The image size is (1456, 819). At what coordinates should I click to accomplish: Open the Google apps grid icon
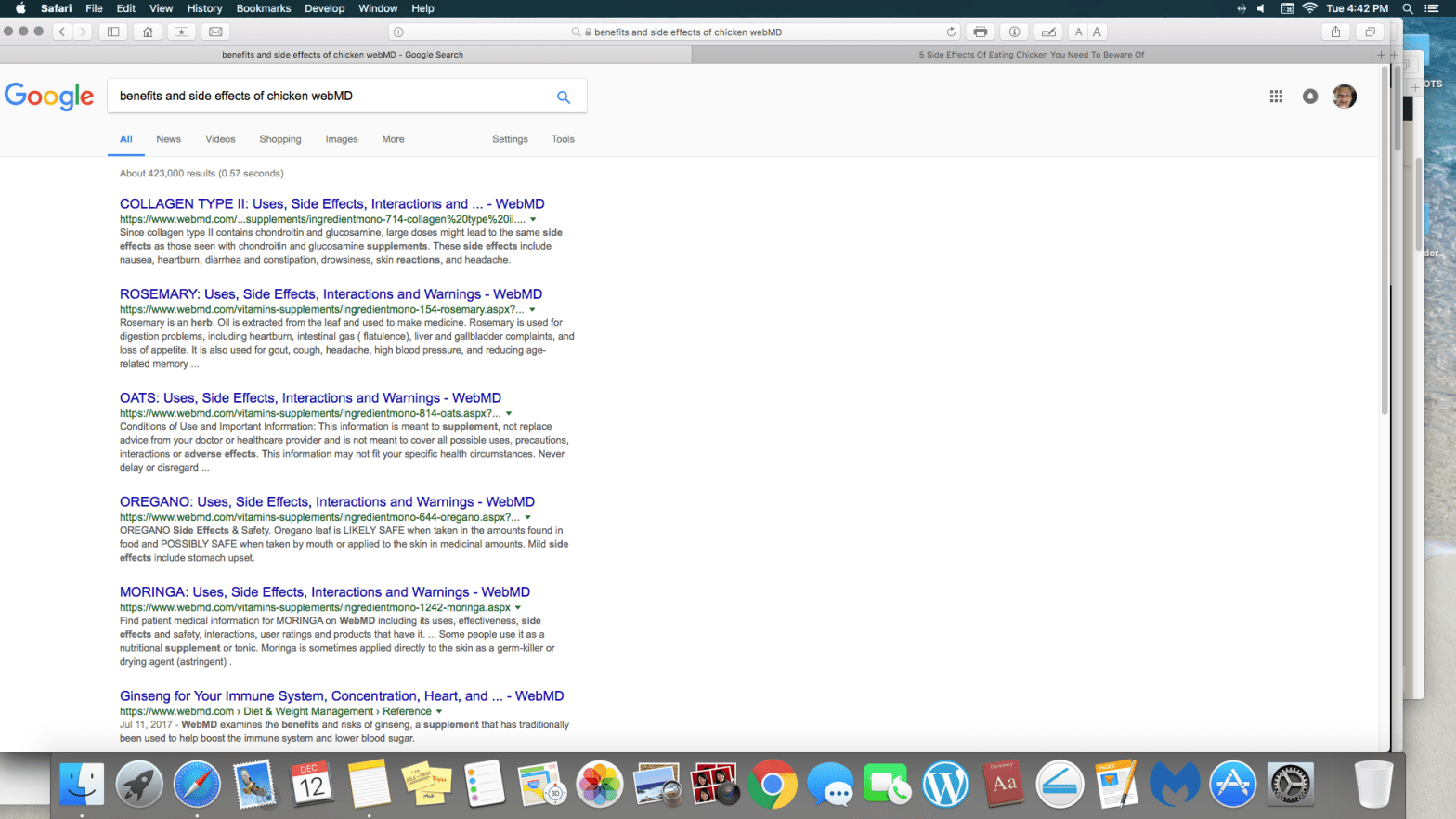tap(1276, 97)
